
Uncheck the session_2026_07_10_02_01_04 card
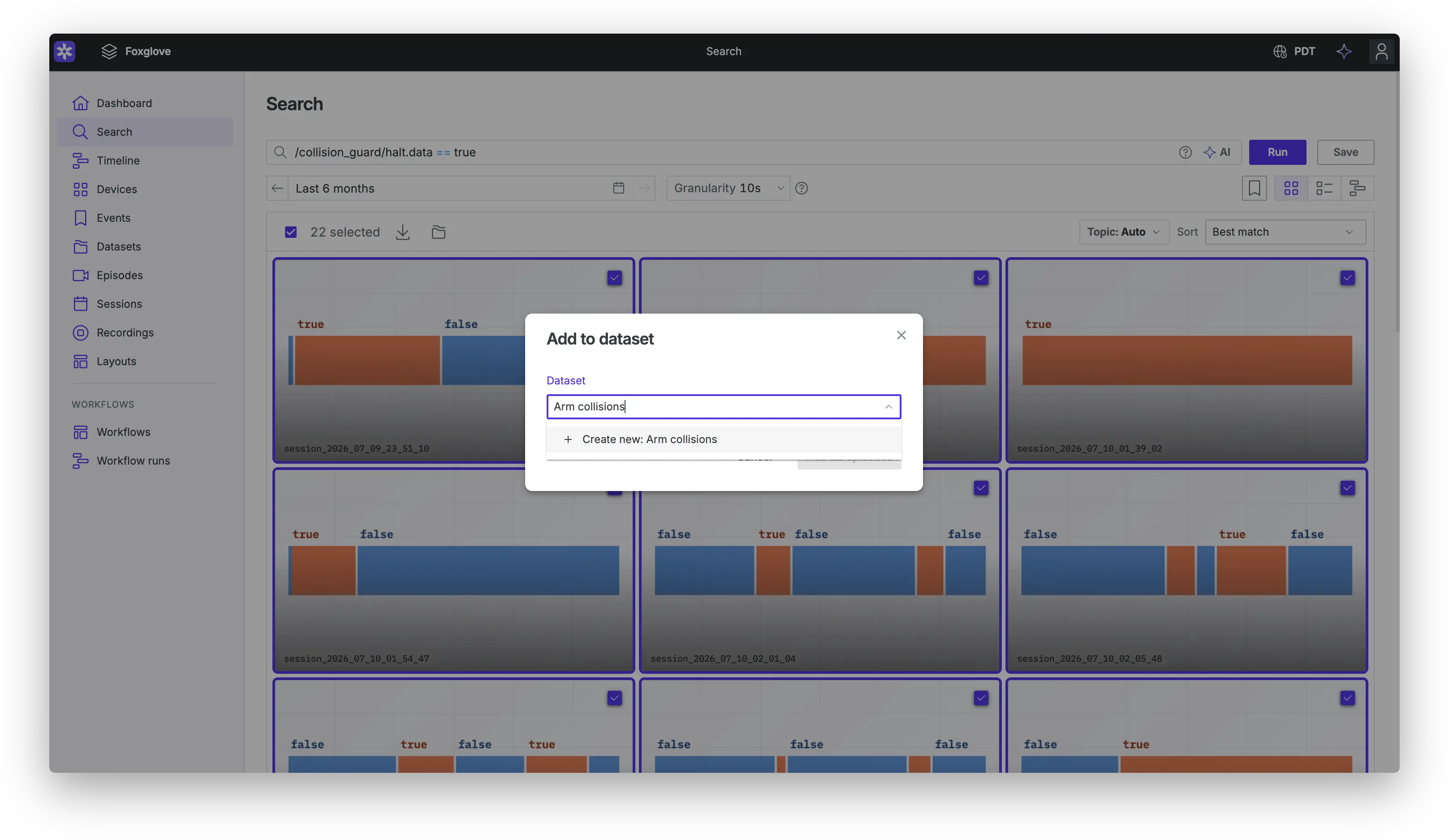(x=981, y=488)
